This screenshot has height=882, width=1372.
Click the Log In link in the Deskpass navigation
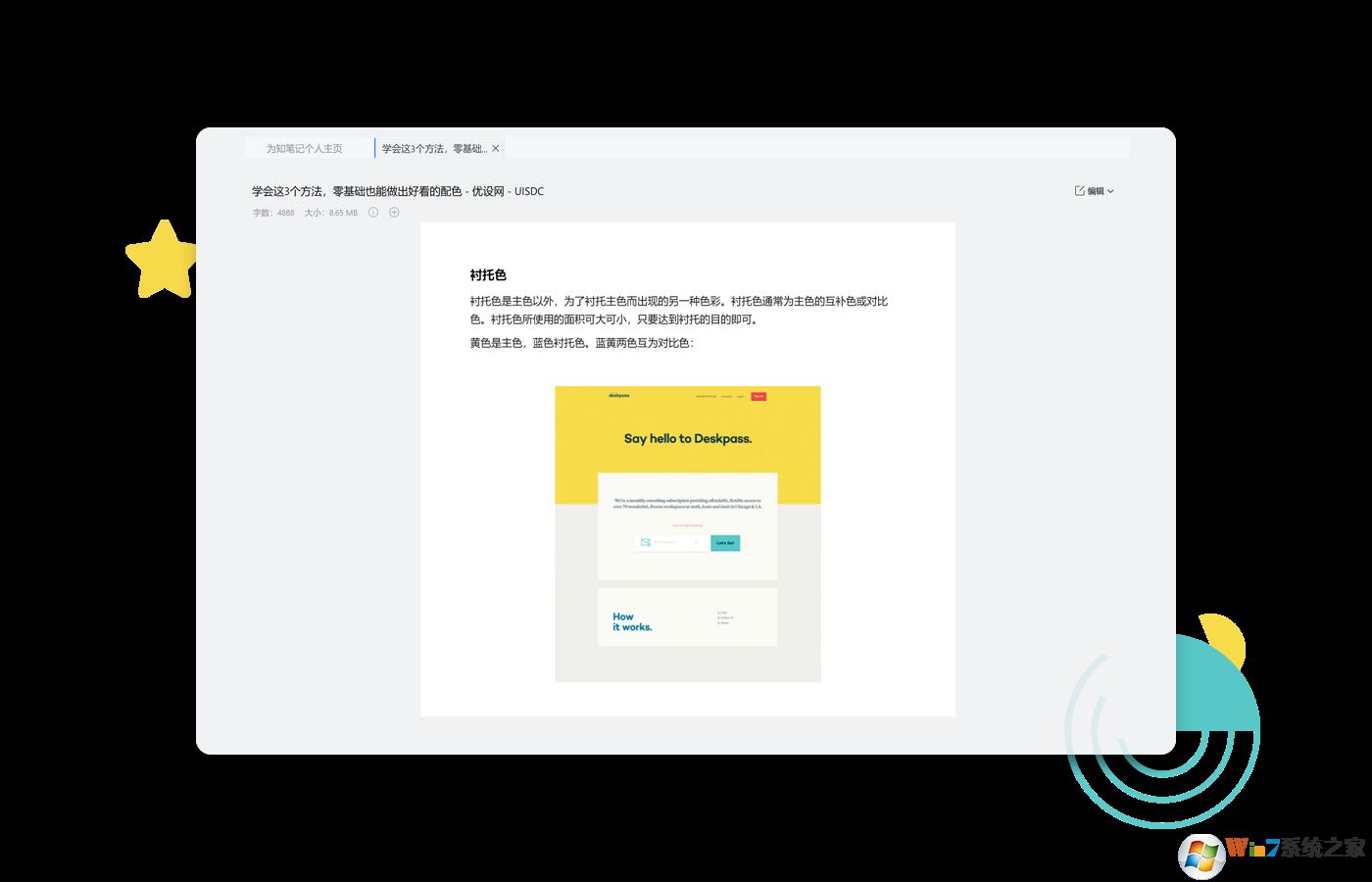[x=740, y=396]
